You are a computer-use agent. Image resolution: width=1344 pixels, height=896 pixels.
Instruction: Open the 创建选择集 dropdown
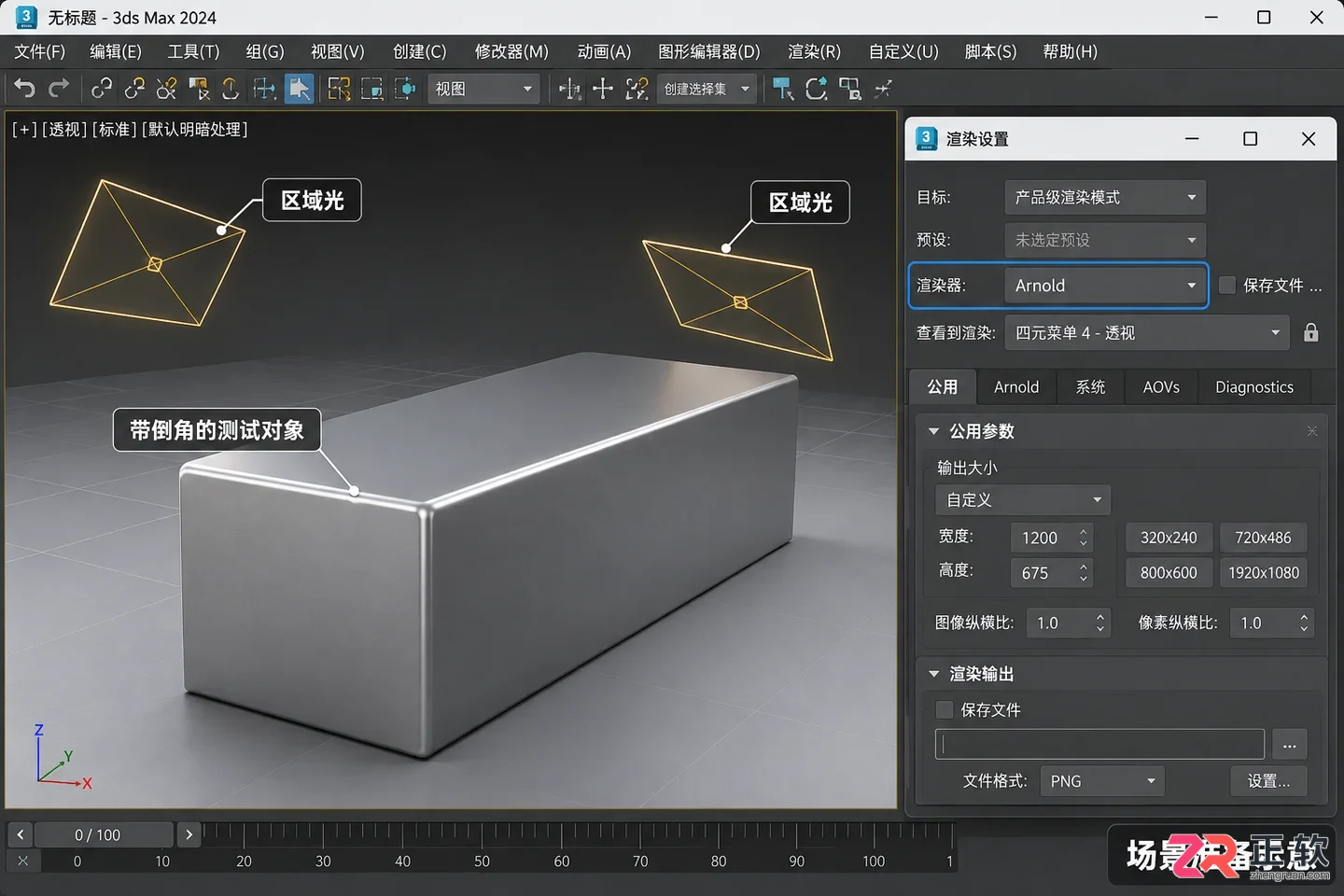click(707, 89)
